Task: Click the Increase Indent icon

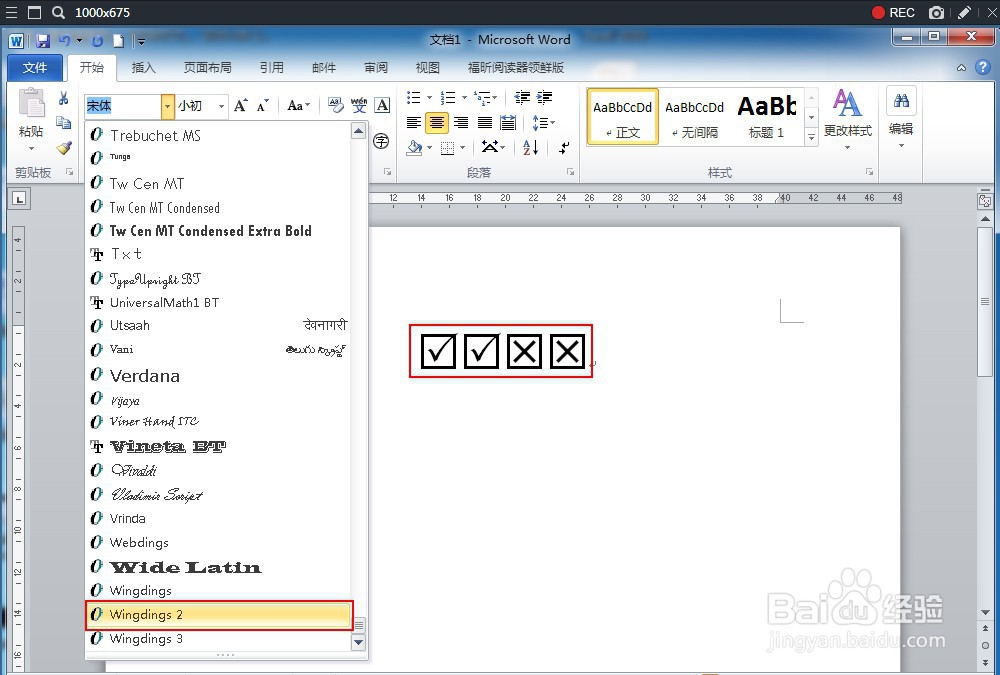Action: pyautogui.click(x=545, y=98)
